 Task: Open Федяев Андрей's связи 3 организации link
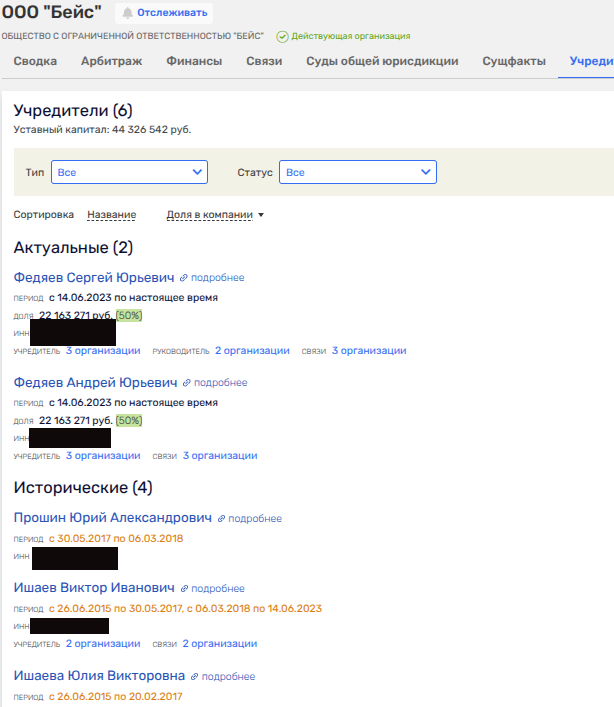220,456
